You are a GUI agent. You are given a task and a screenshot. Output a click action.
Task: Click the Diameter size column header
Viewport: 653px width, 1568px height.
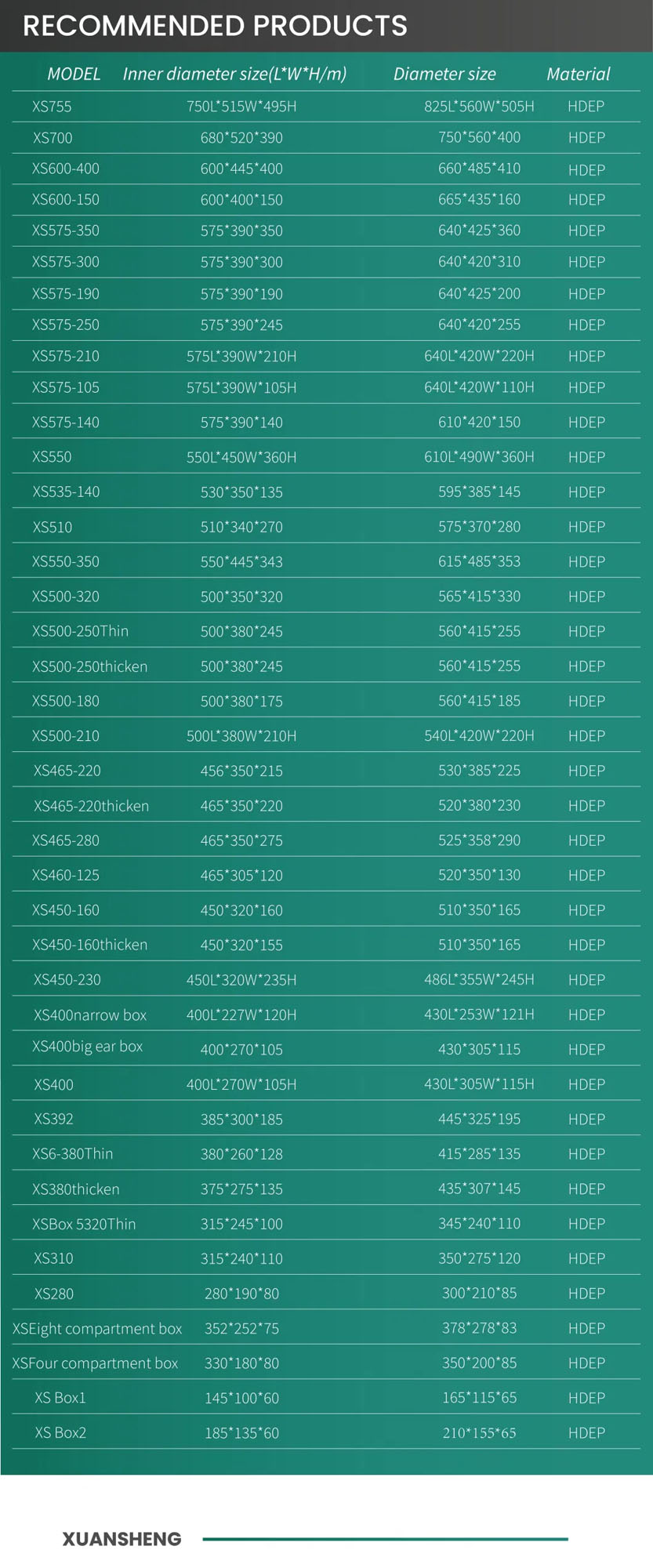[444, 74]
